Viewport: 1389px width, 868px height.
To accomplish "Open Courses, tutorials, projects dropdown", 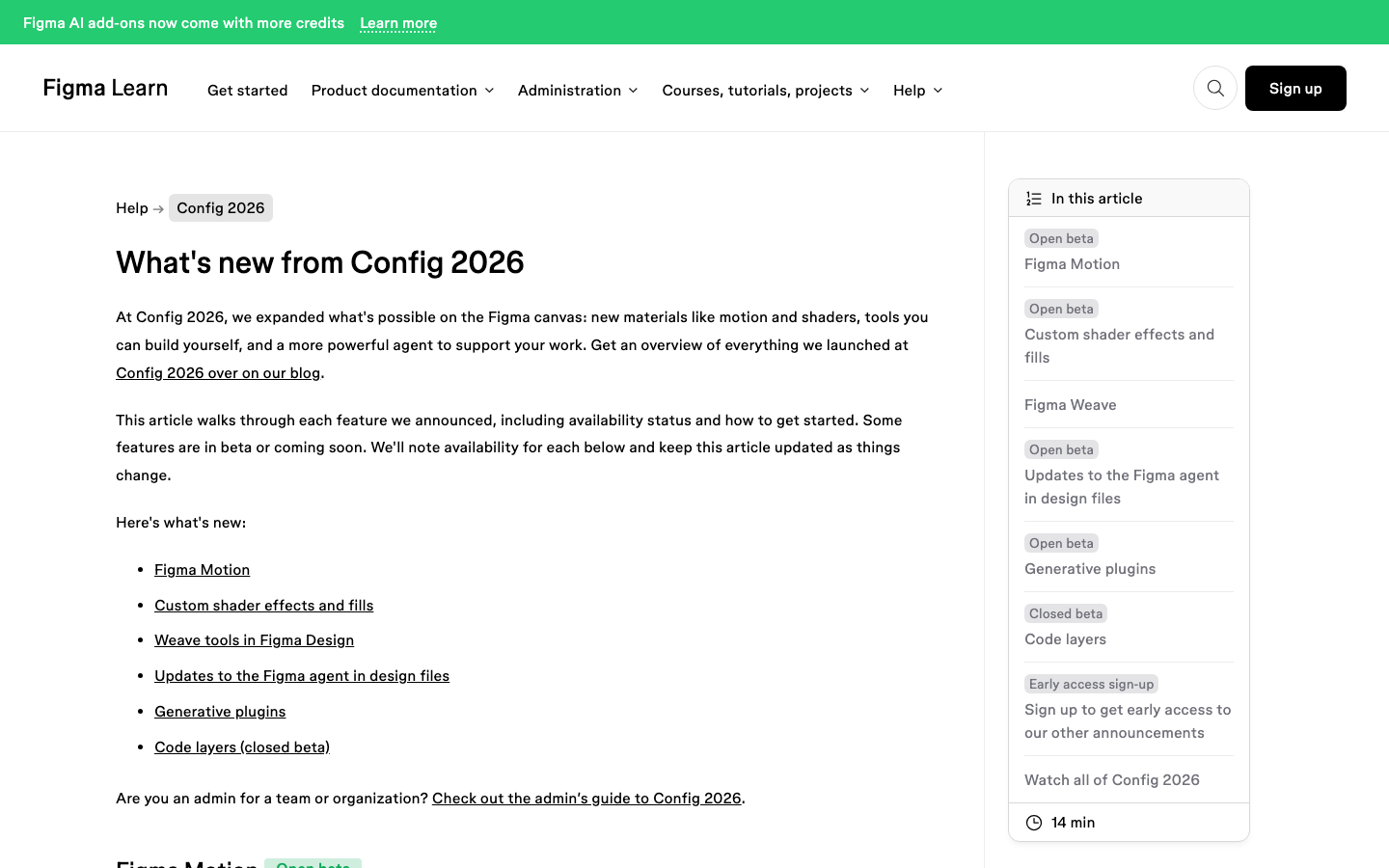I will click(x=766, y=90).
